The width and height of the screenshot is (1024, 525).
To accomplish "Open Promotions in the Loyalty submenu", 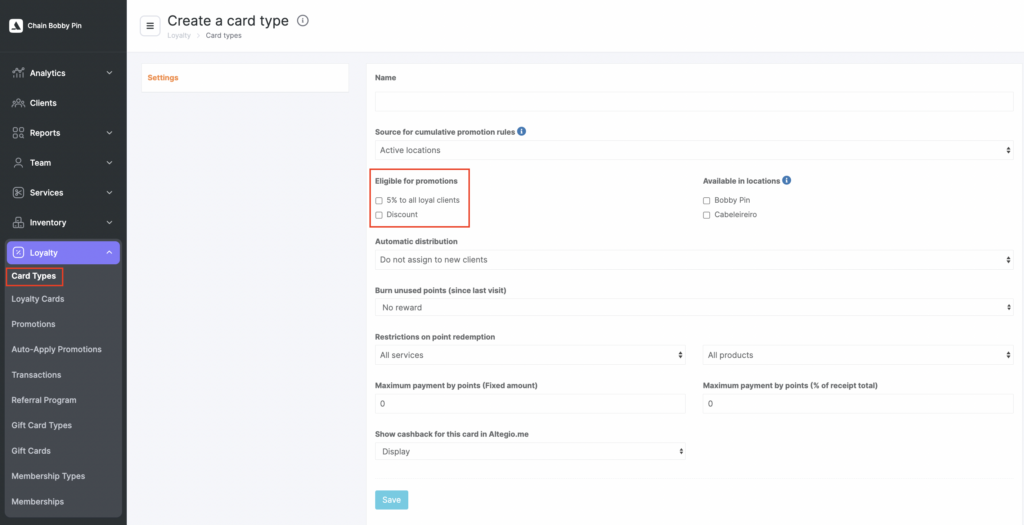I will pyautogui.click(x=33, y=324).
